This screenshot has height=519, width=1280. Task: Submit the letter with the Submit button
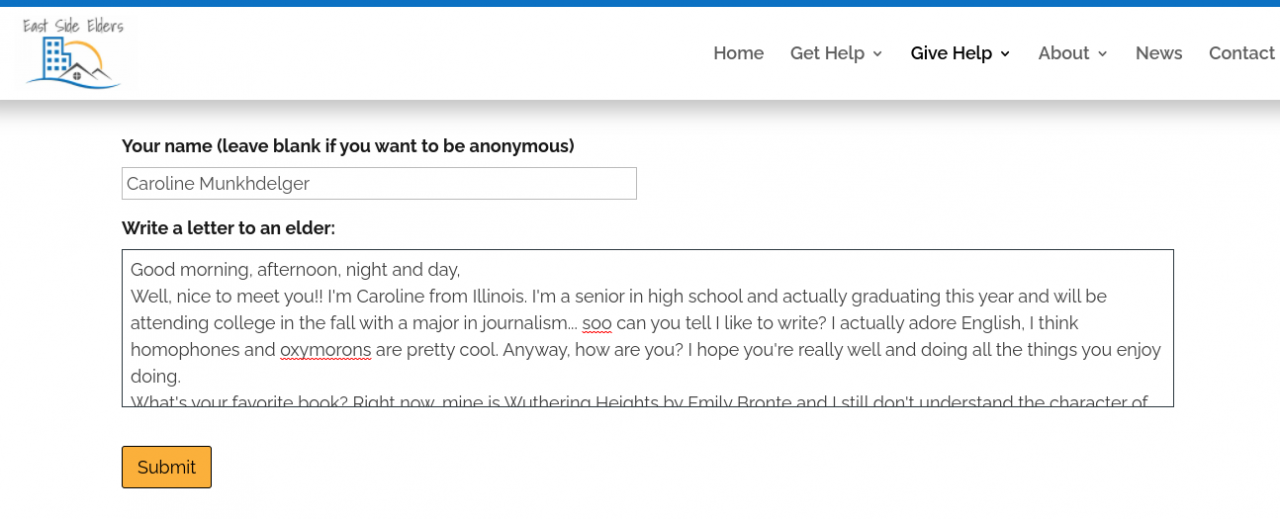point(167,467)
